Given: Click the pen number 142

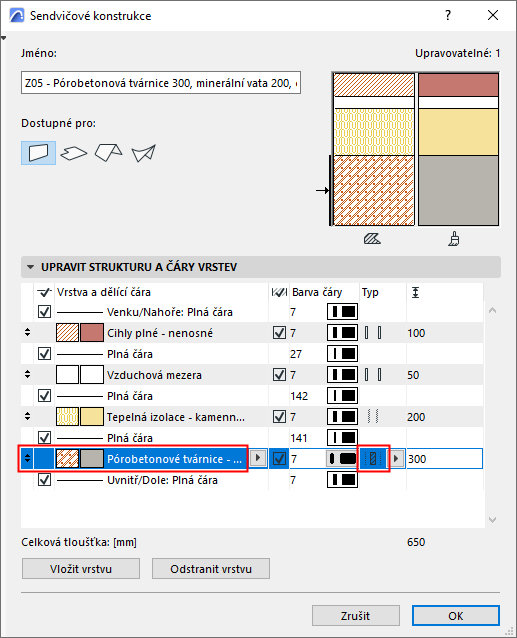Looking at the screenshot, I should click(x=299, y=396).
